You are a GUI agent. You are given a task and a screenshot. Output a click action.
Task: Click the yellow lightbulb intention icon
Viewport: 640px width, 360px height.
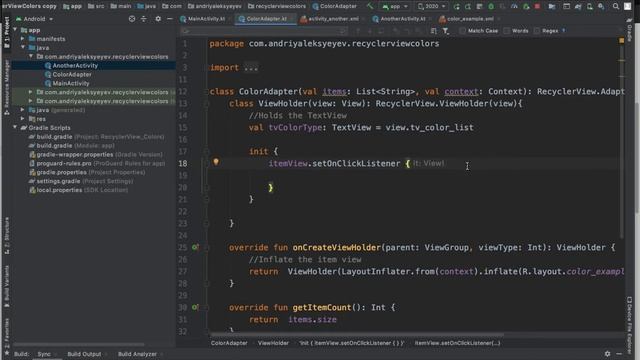coord(216,162)
